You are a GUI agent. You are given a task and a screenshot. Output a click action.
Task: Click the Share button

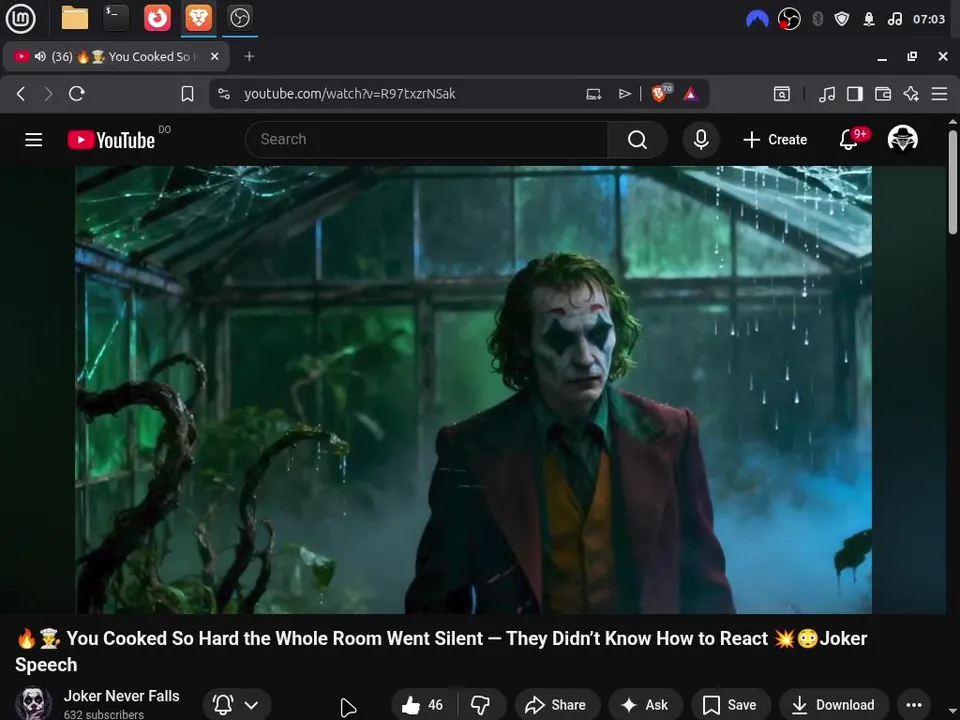[x=557, y=705]
